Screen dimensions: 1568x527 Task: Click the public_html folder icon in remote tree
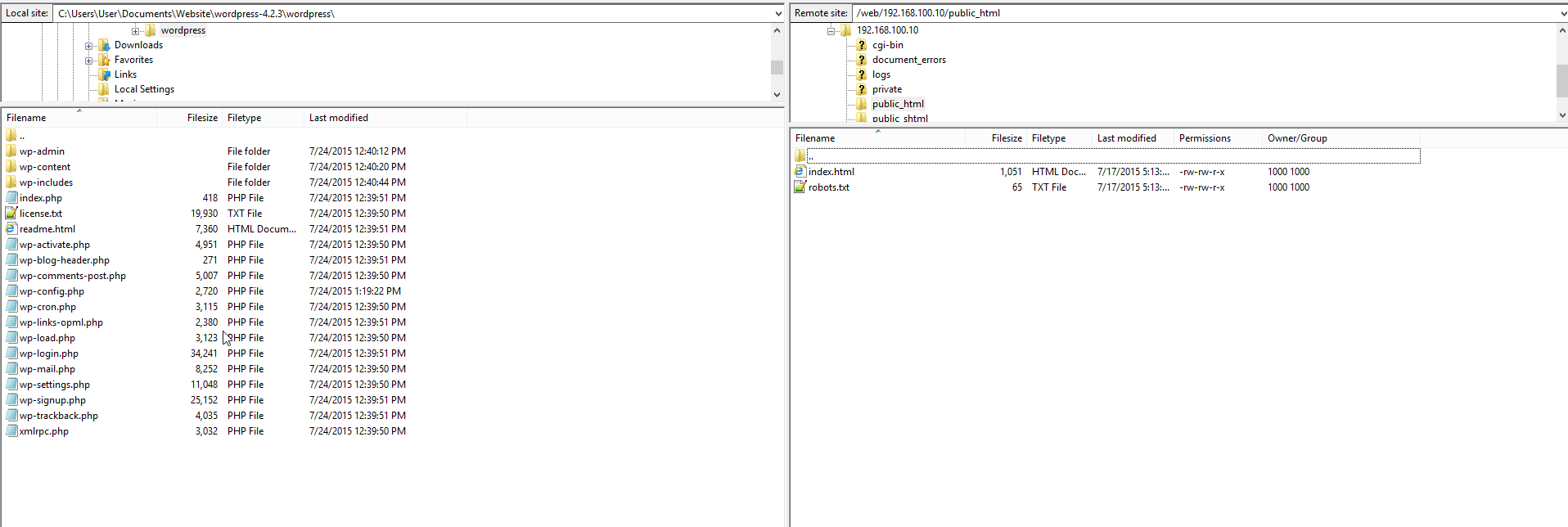coord(862,104)
